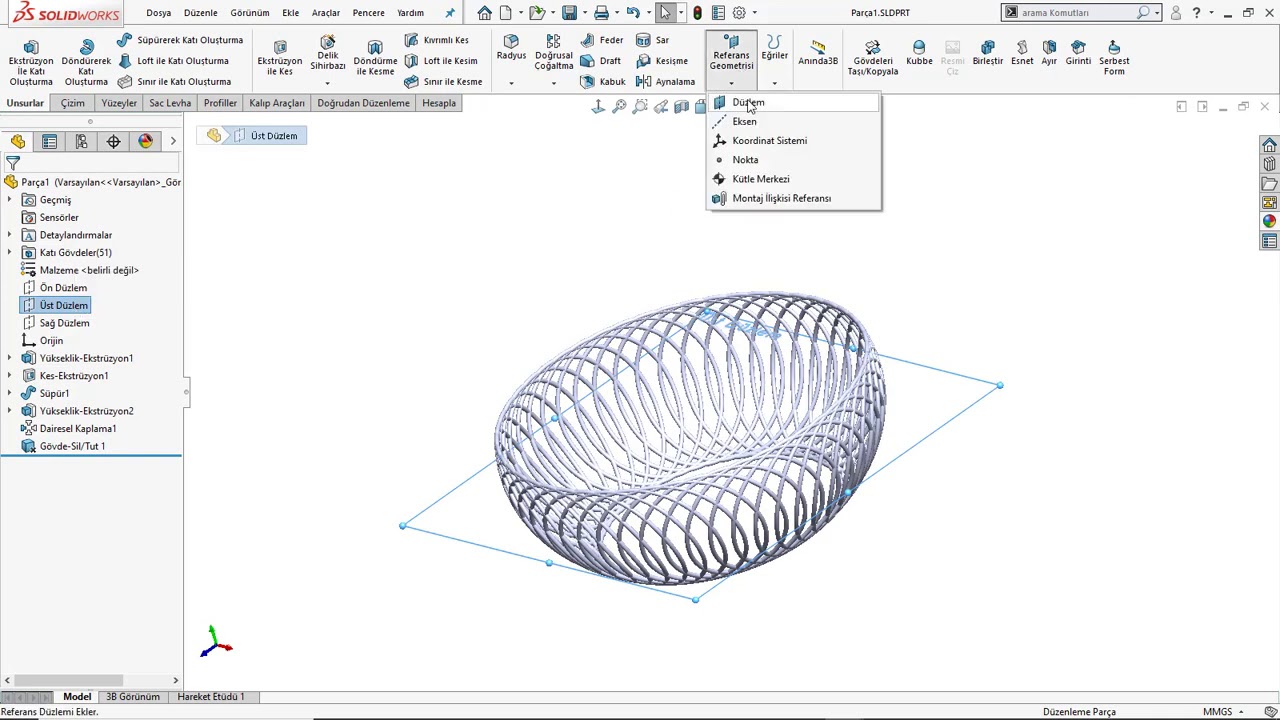Switch to the Çizim tab
The width and height of the screenshot is (1280, 720).
[x=73, y=103]
